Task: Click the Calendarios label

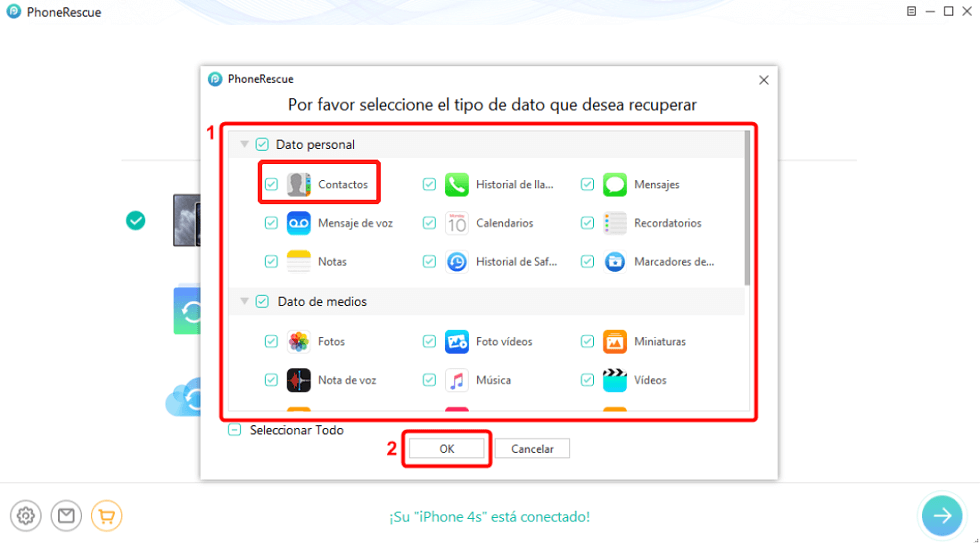Action: point(504,223)
